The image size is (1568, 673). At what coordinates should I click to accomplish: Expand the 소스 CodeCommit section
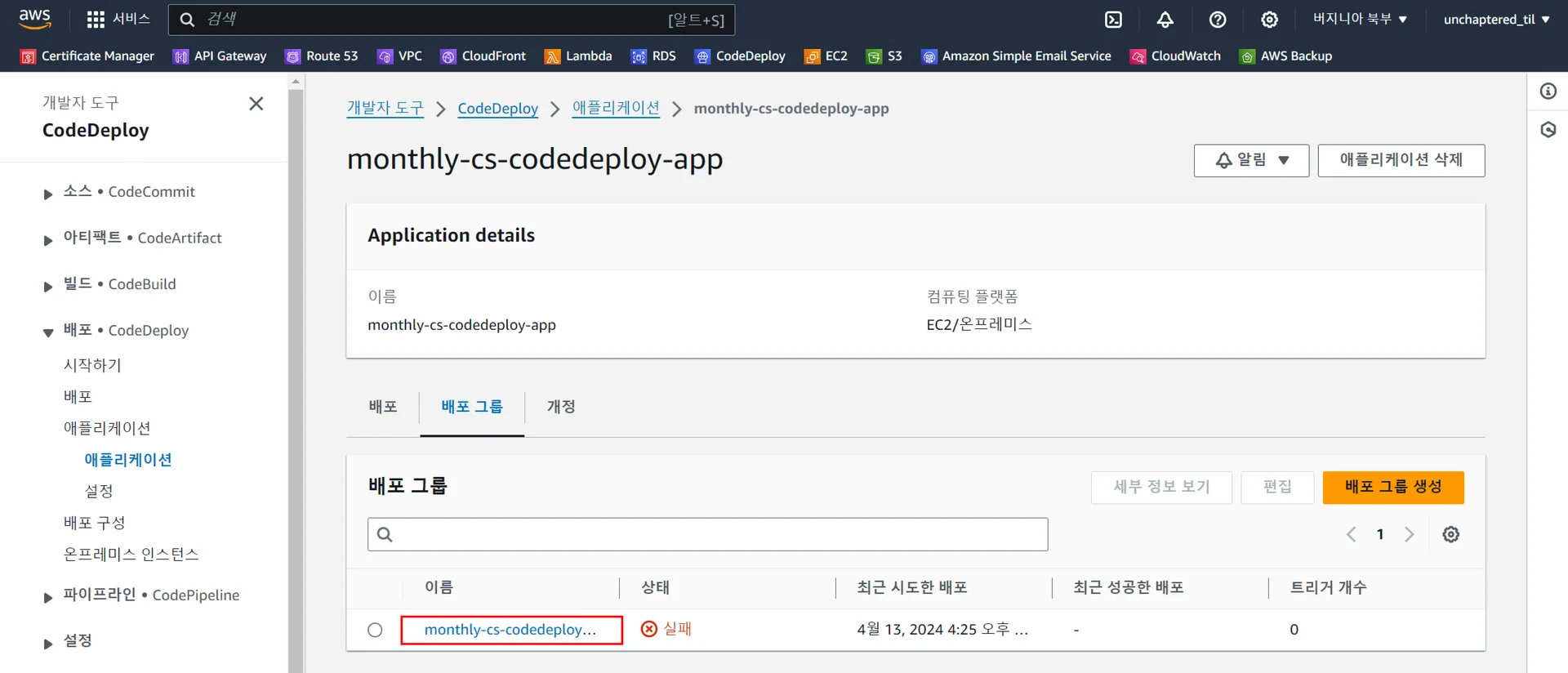pos(48,194)
